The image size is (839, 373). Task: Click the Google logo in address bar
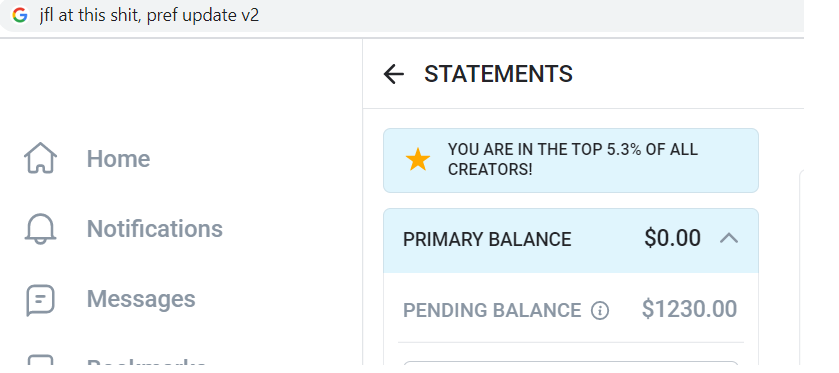point(20,15)
